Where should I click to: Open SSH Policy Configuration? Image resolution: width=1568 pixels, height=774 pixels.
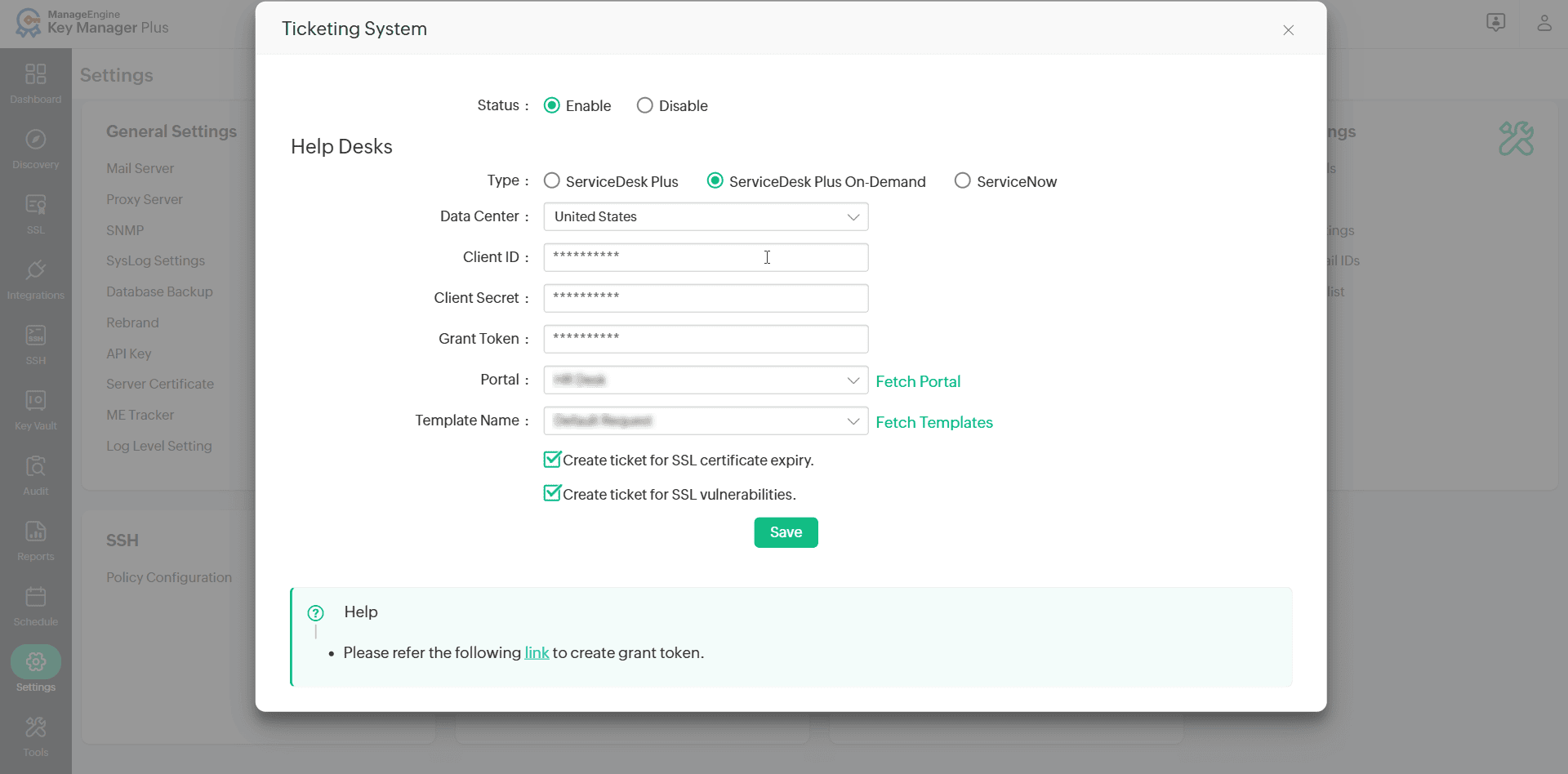[x=169, y=577]
